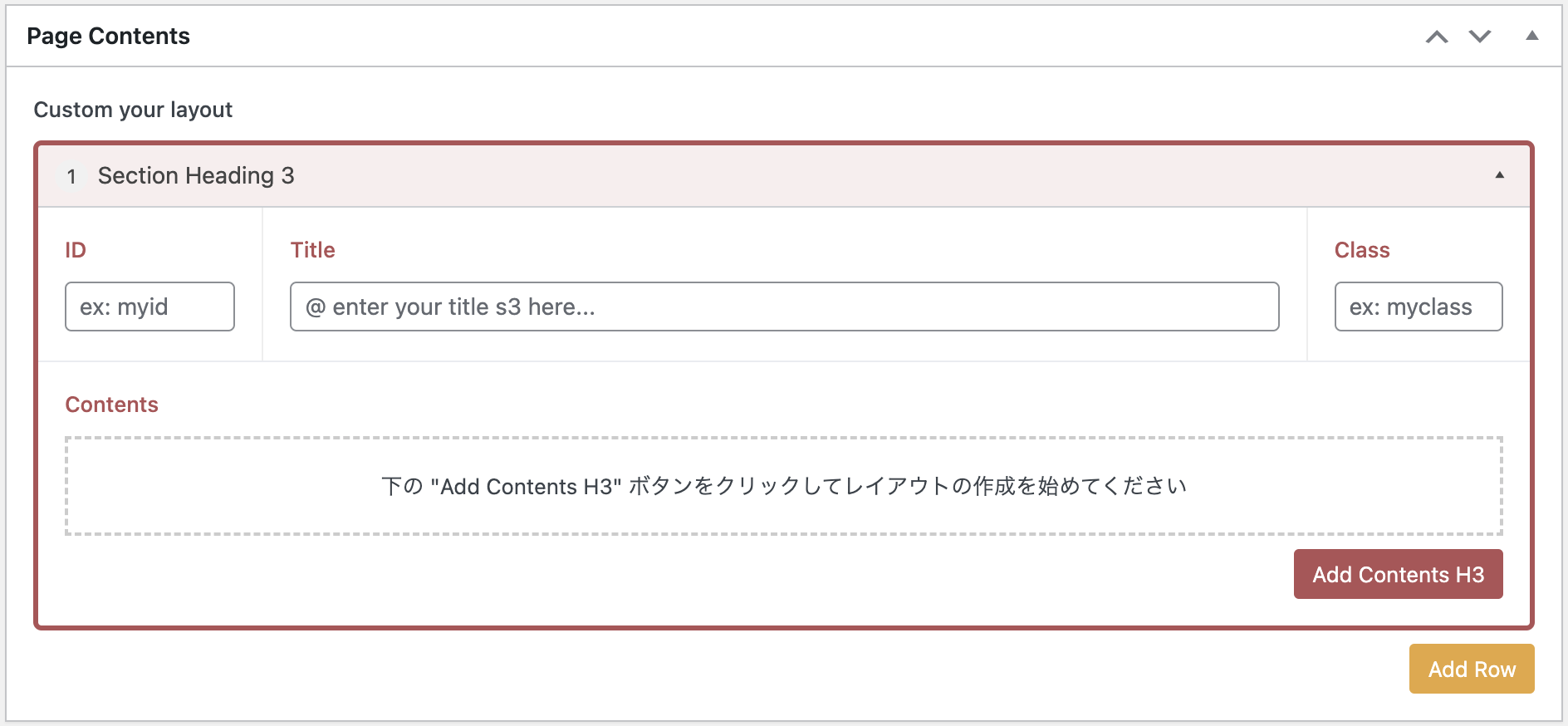Screen dimensions: 1568x726
Task: Toggle the Page Contents panel triangle
Action: coord(1532,36)
